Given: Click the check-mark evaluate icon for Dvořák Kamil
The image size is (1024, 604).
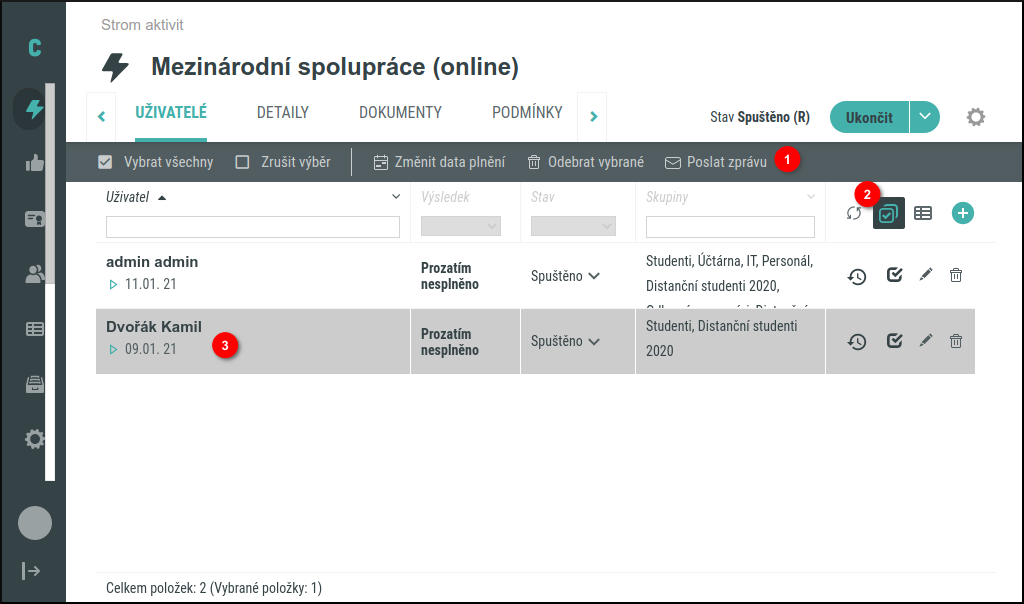Looking at the screenshot, I should tap(895, 341).
